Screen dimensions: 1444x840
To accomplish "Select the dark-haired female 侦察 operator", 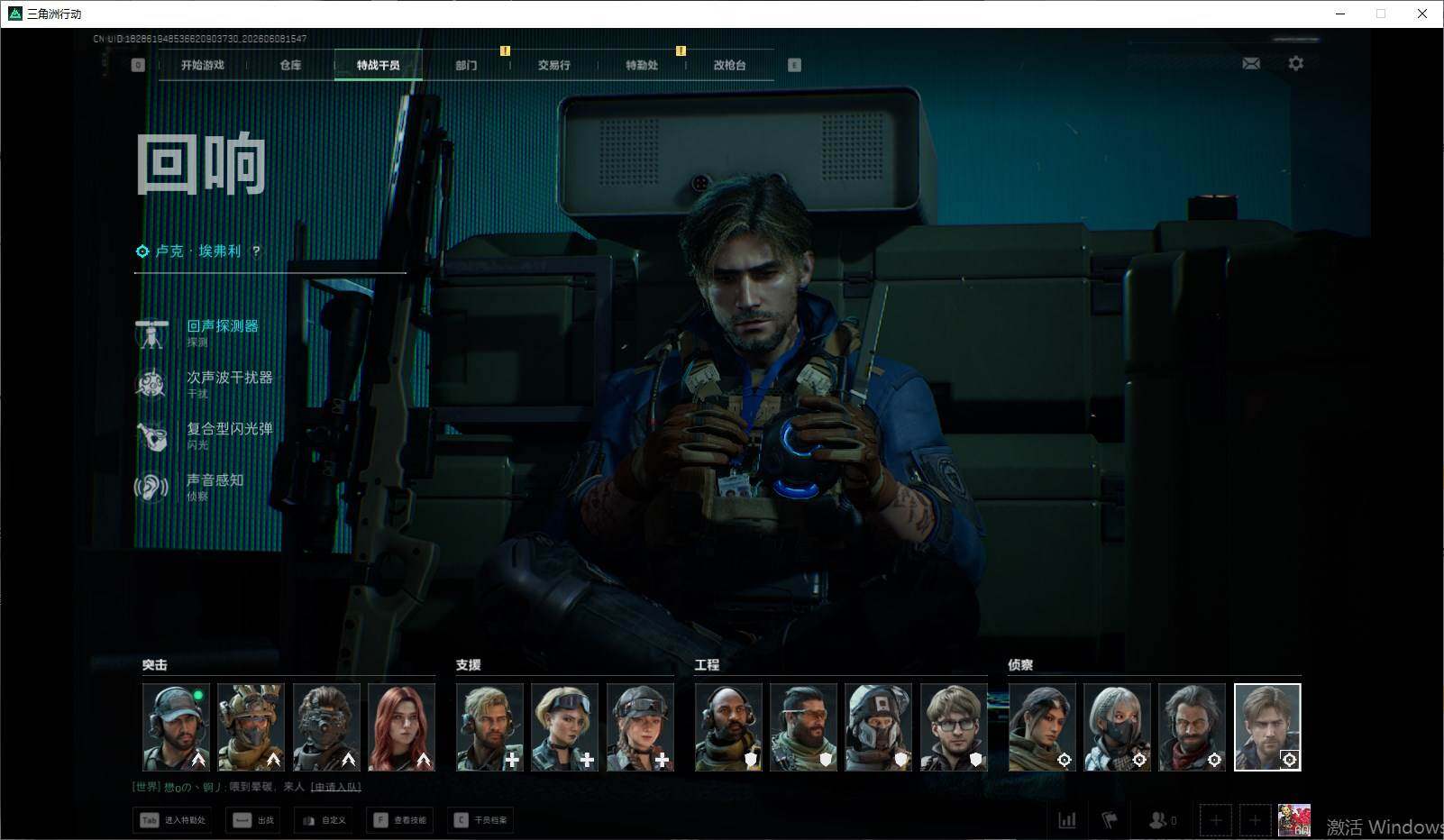I will 1042,727.
